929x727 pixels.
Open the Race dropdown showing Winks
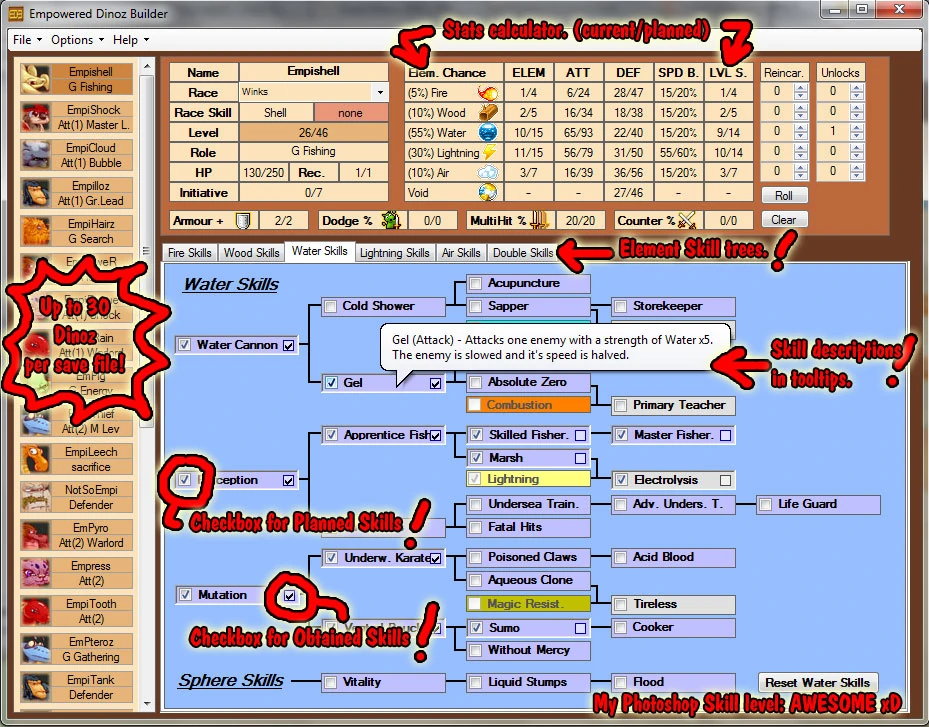coord(313,92)
